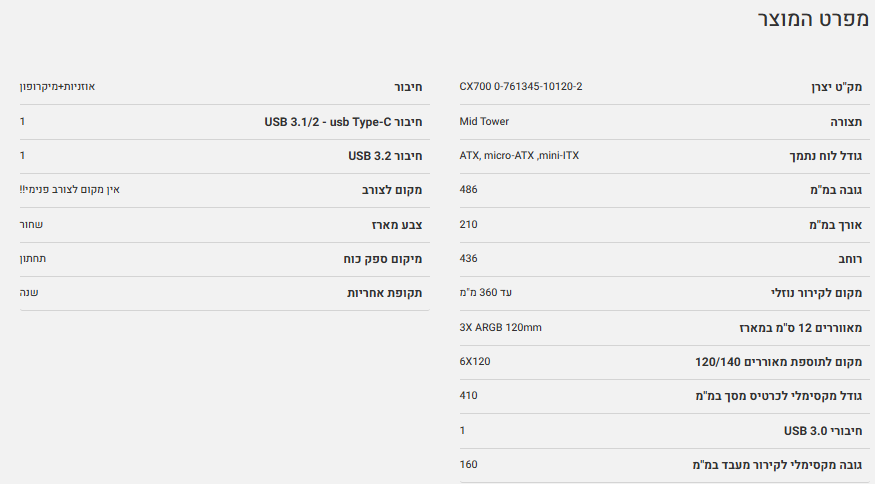The height and width of the screenshot is (484, 875).
Task: Select the "6X120" additional fans value
Action: click(475, 361)
